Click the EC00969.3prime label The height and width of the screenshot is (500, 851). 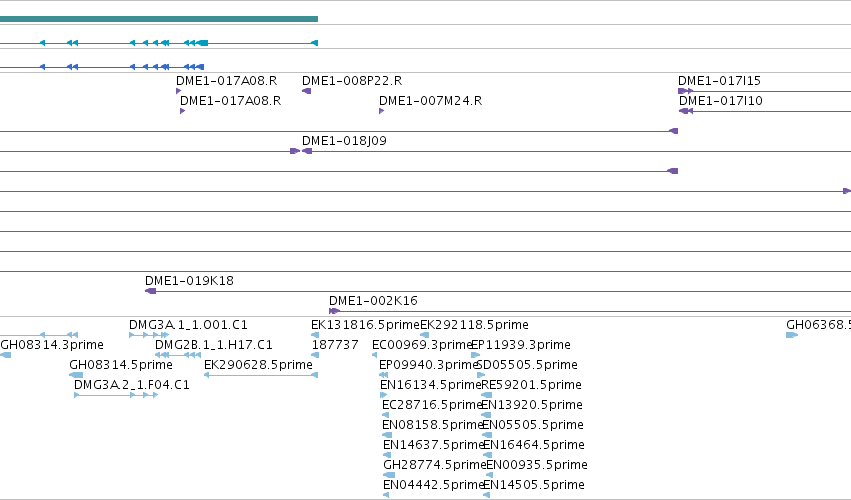click(x=422, y=345)
